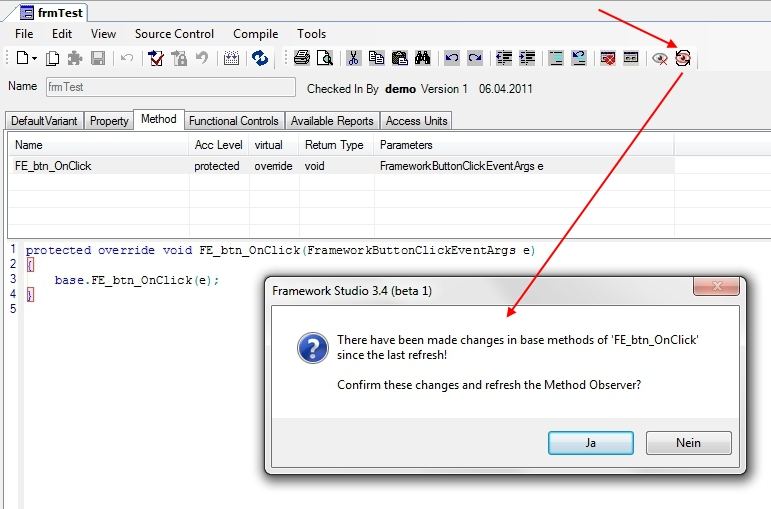This screenshot has height=509, width=771.
Task: Switch to the Functional Controls tab
Action: click(x=234, y=121)
